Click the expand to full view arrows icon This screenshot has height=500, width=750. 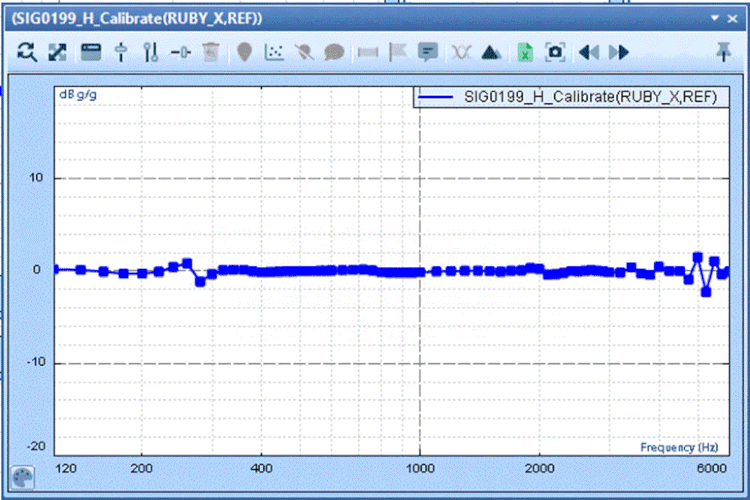coord(57,52)
